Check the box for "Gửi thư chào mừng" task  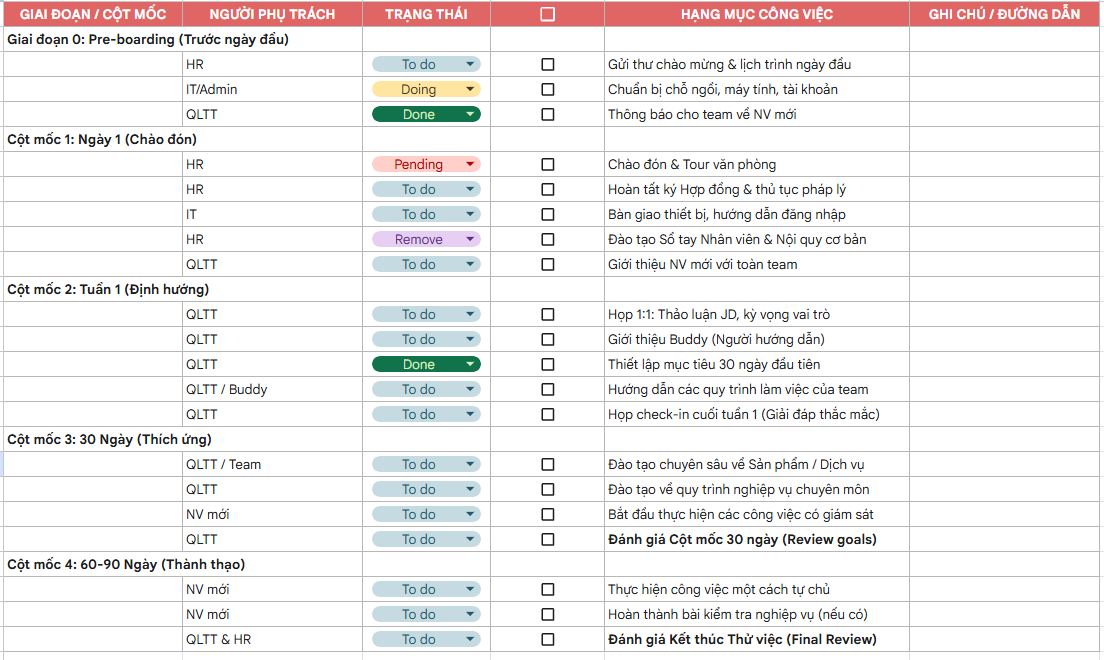pyautogui.click(x=547, y=64)
